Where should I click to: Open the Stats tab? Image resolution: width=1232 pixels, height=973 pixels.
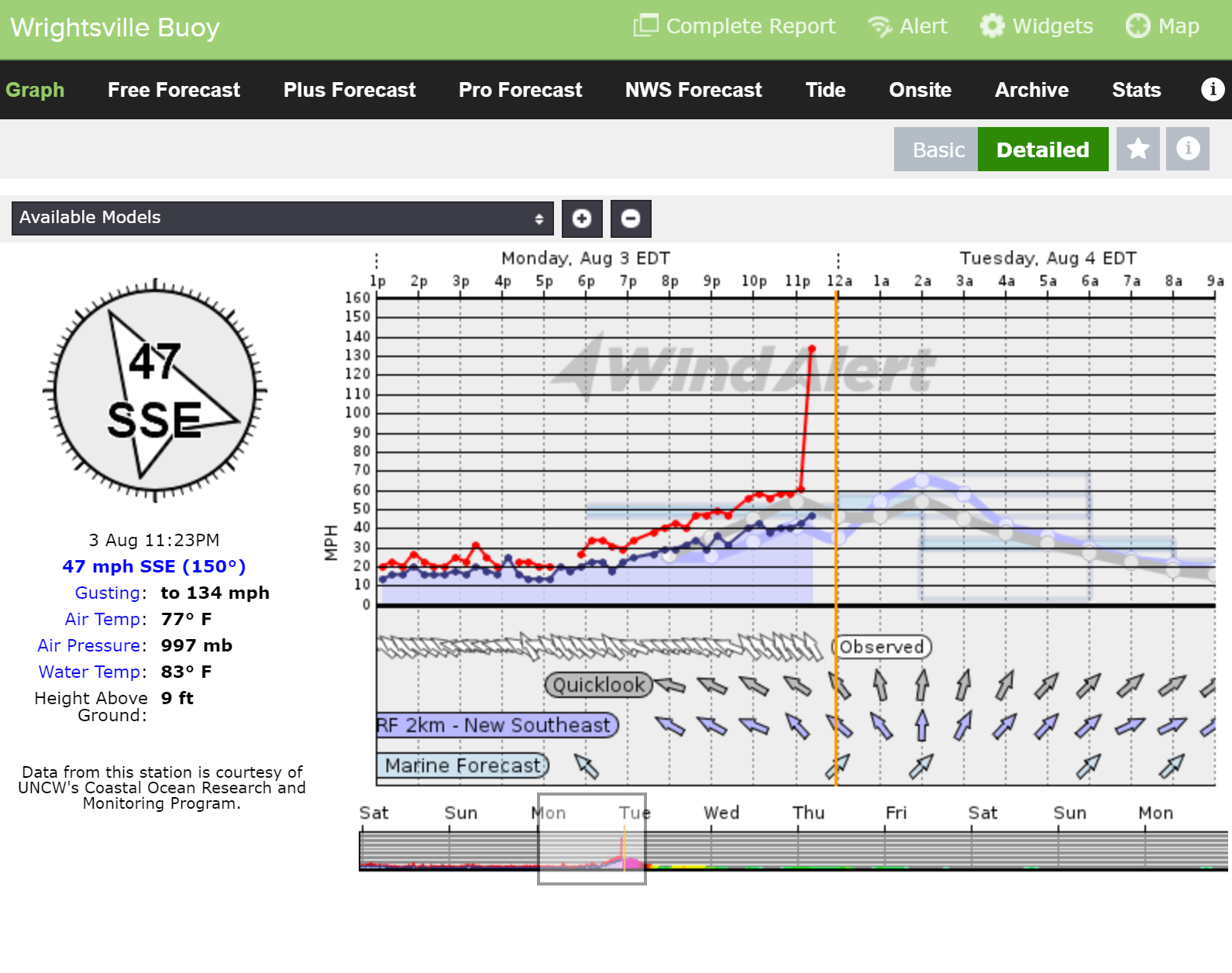1136,90
